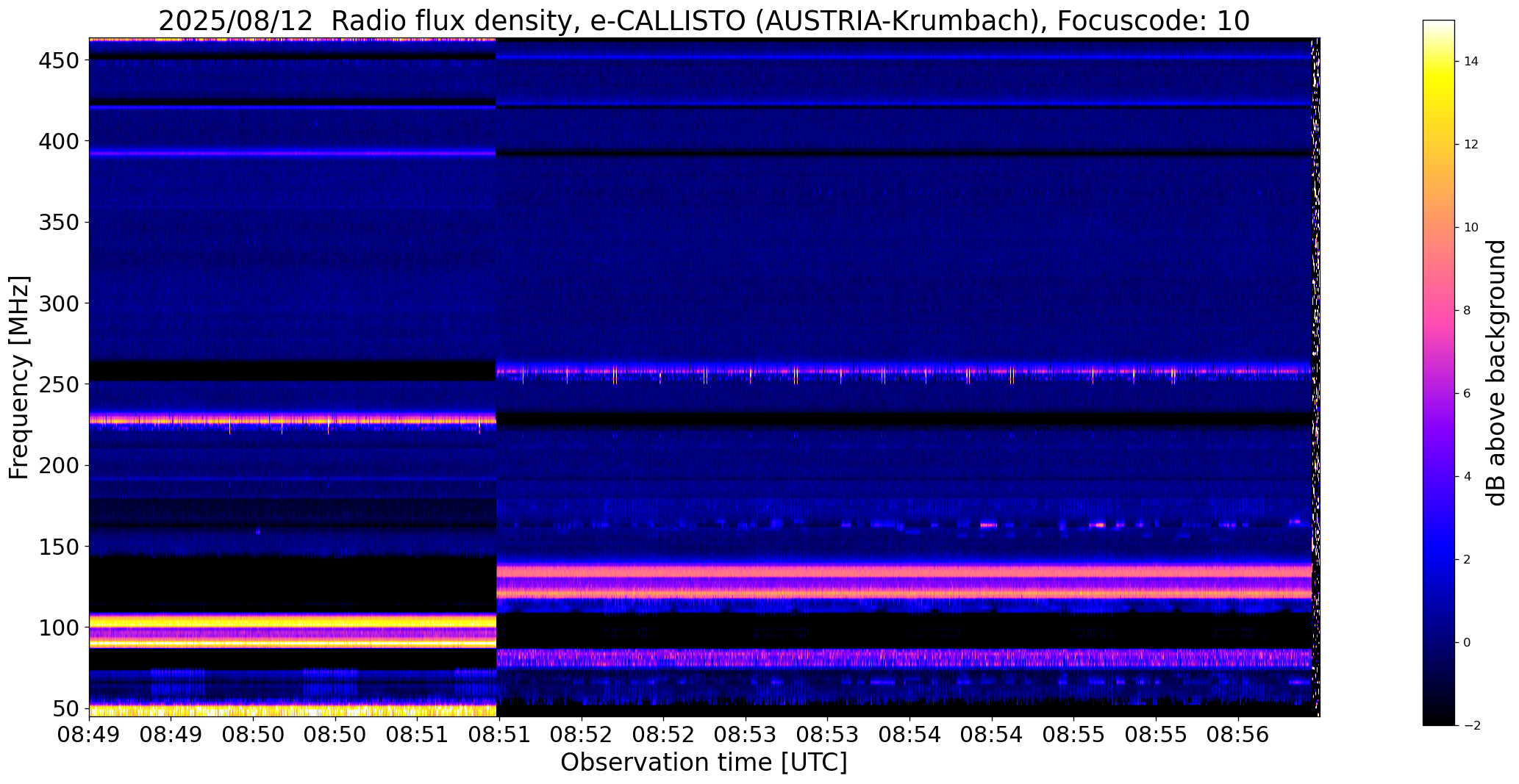Viewport: 1519px width, 784px height.
Task: Click the 50 frequency tick label
Action: click(x=65, y=709)
